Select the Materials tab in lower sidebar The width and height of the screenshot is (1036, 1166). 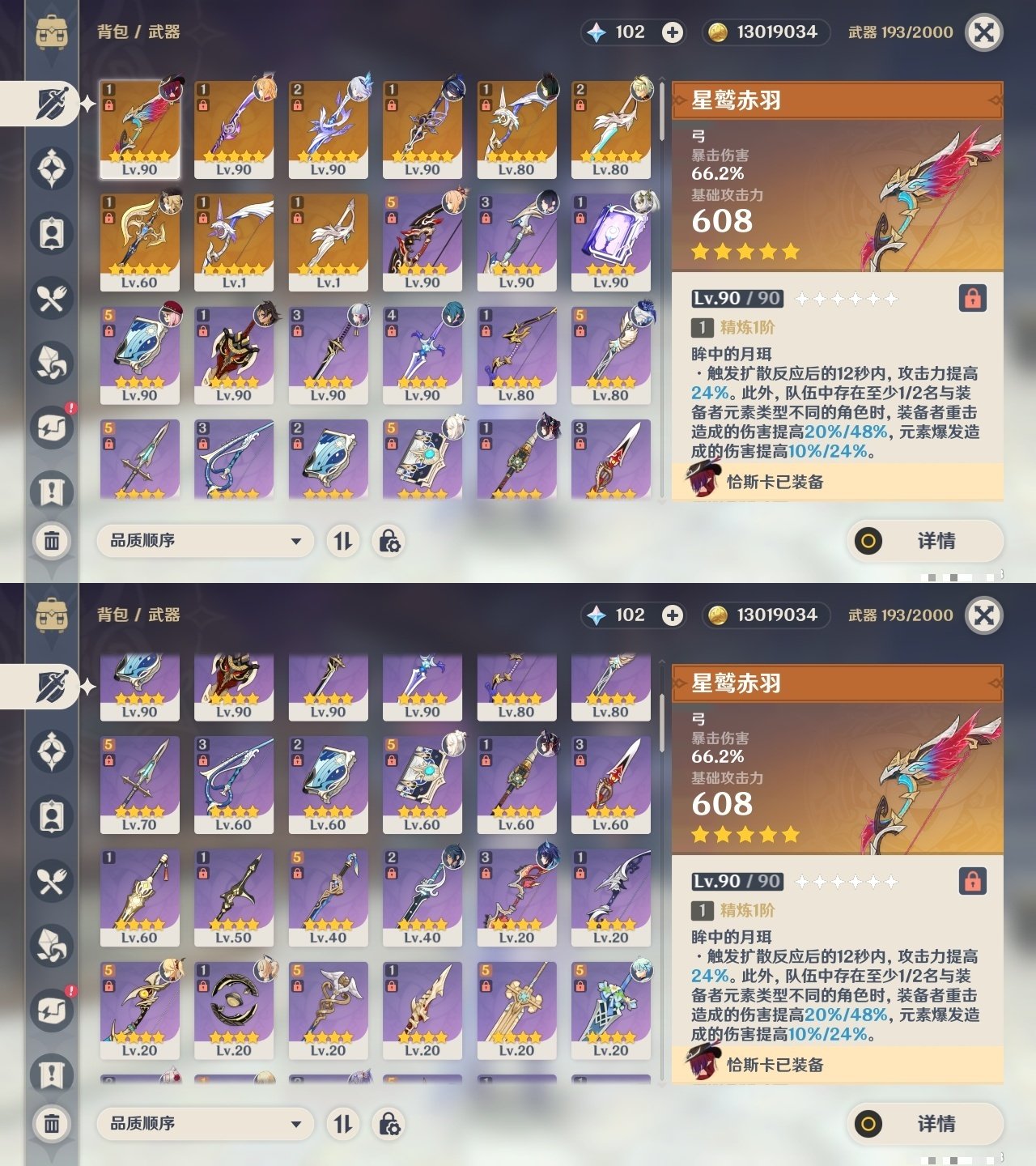52,946
